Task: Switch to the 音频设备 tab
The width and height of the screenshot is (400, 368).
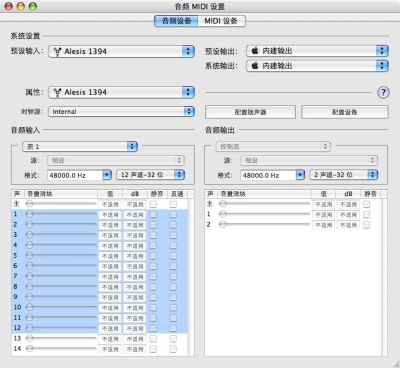Action: (x=176, y=21)
